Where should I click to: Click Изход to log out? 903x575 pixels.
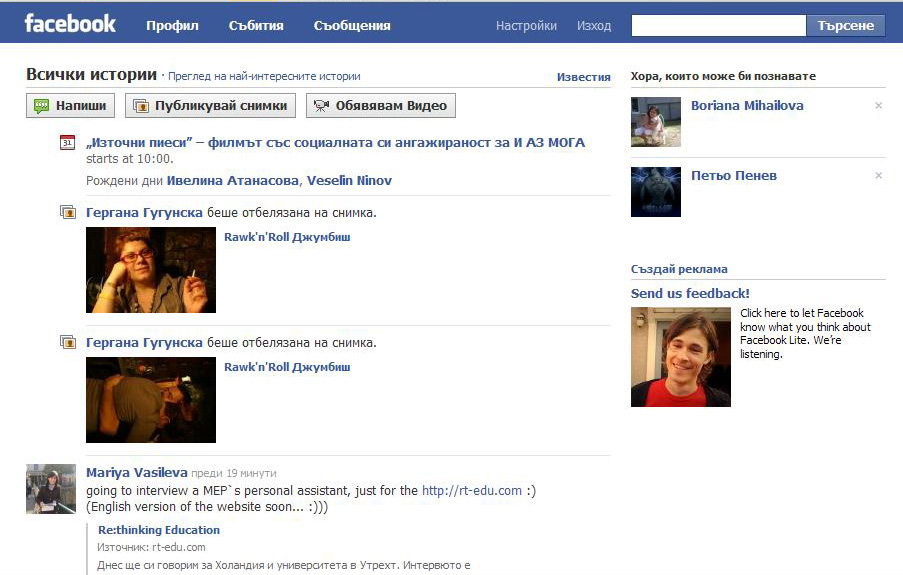pyautogui.click(x=594, y=25)
